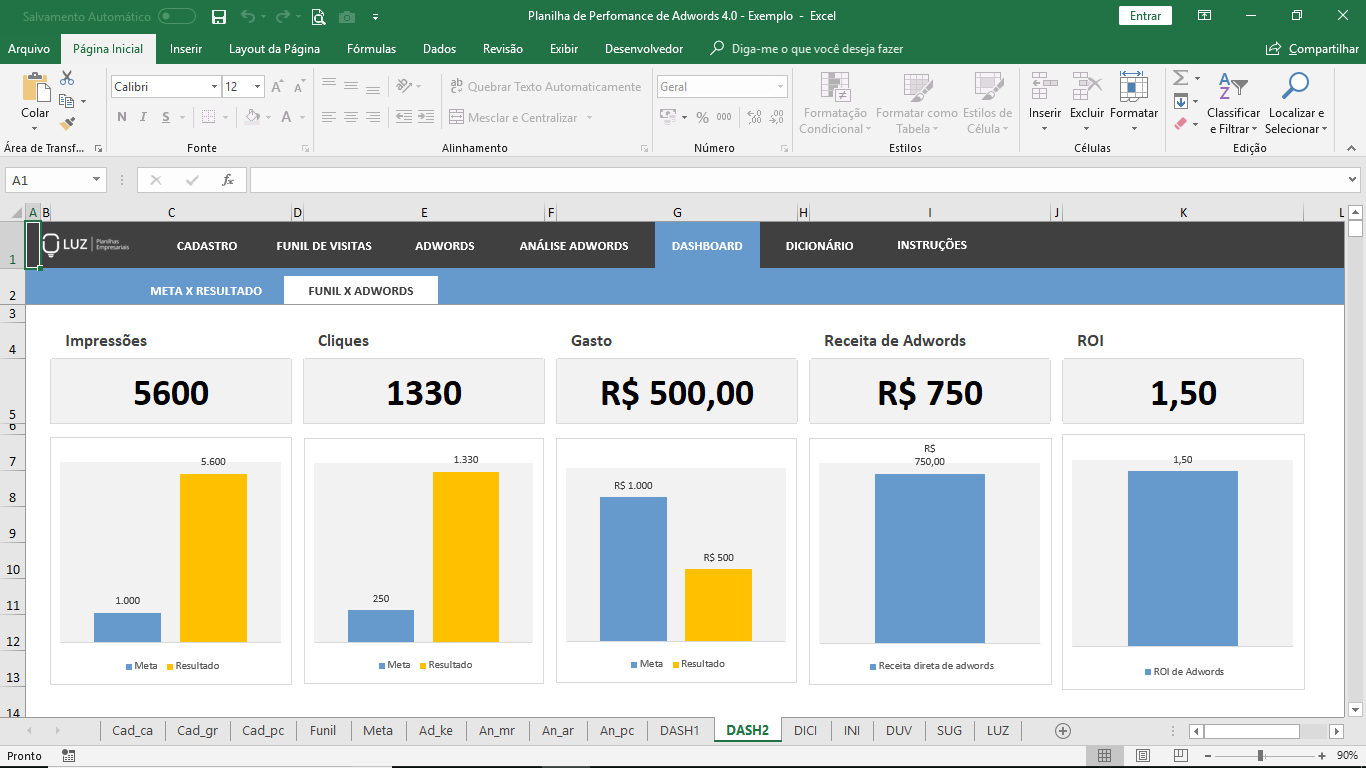Open Customize Quick Access Toolbar arrow
This screenshot has width=1366, height=768.
[375, 17]
